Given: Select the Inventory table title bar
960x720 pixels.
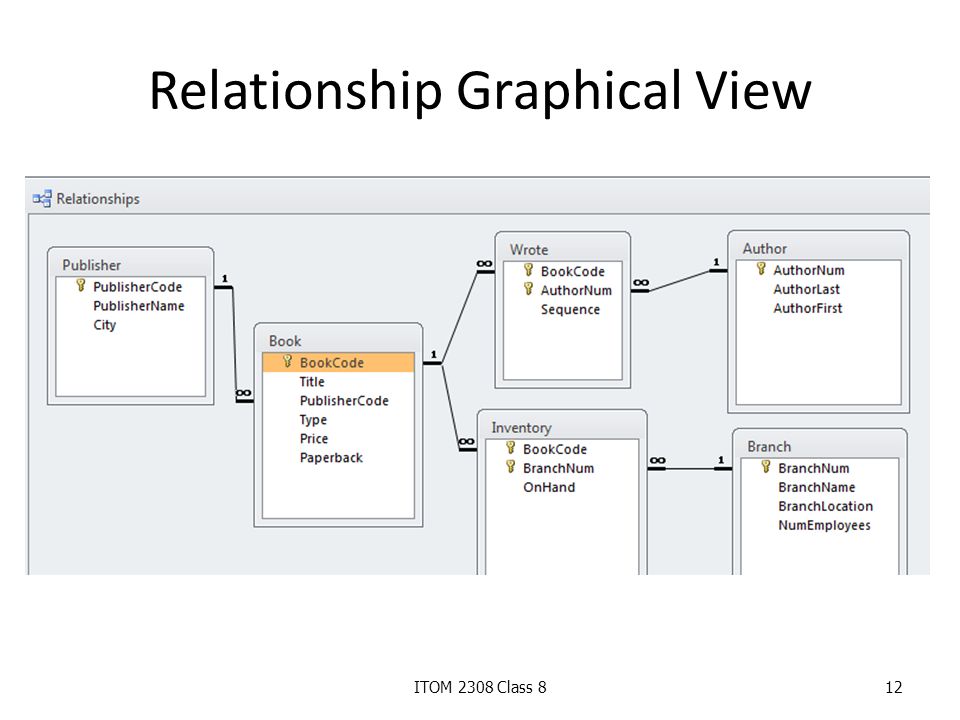Looking at the screenshot, I should click(561, 427).
